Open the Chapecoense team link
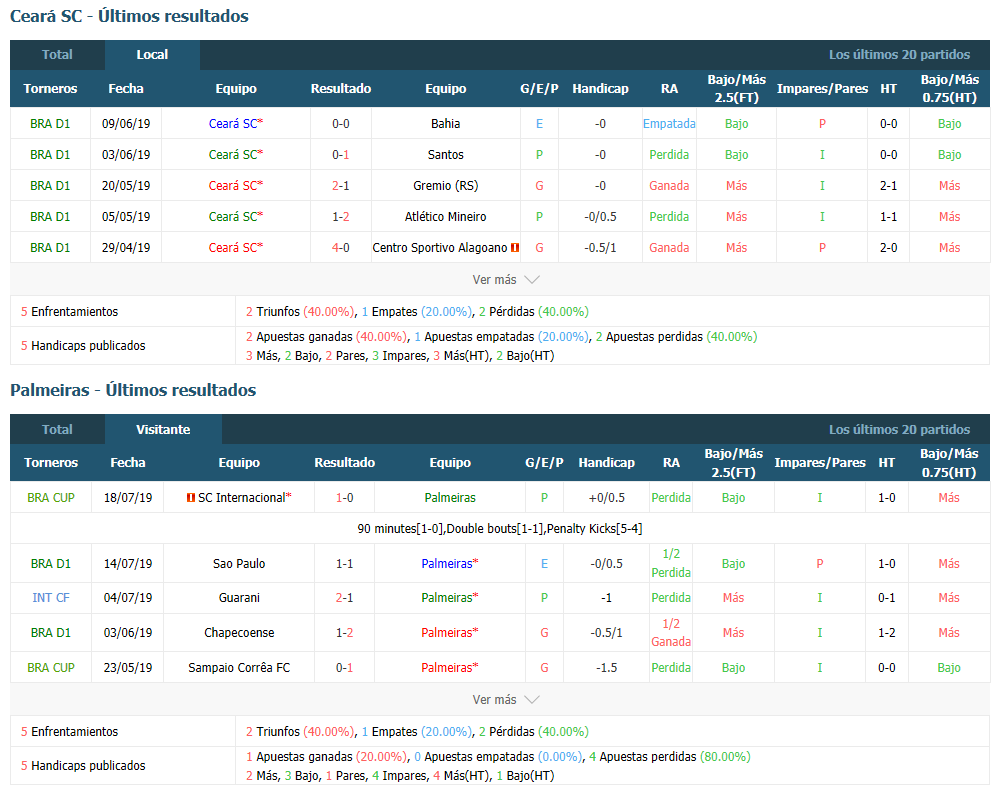 (239, 633)
